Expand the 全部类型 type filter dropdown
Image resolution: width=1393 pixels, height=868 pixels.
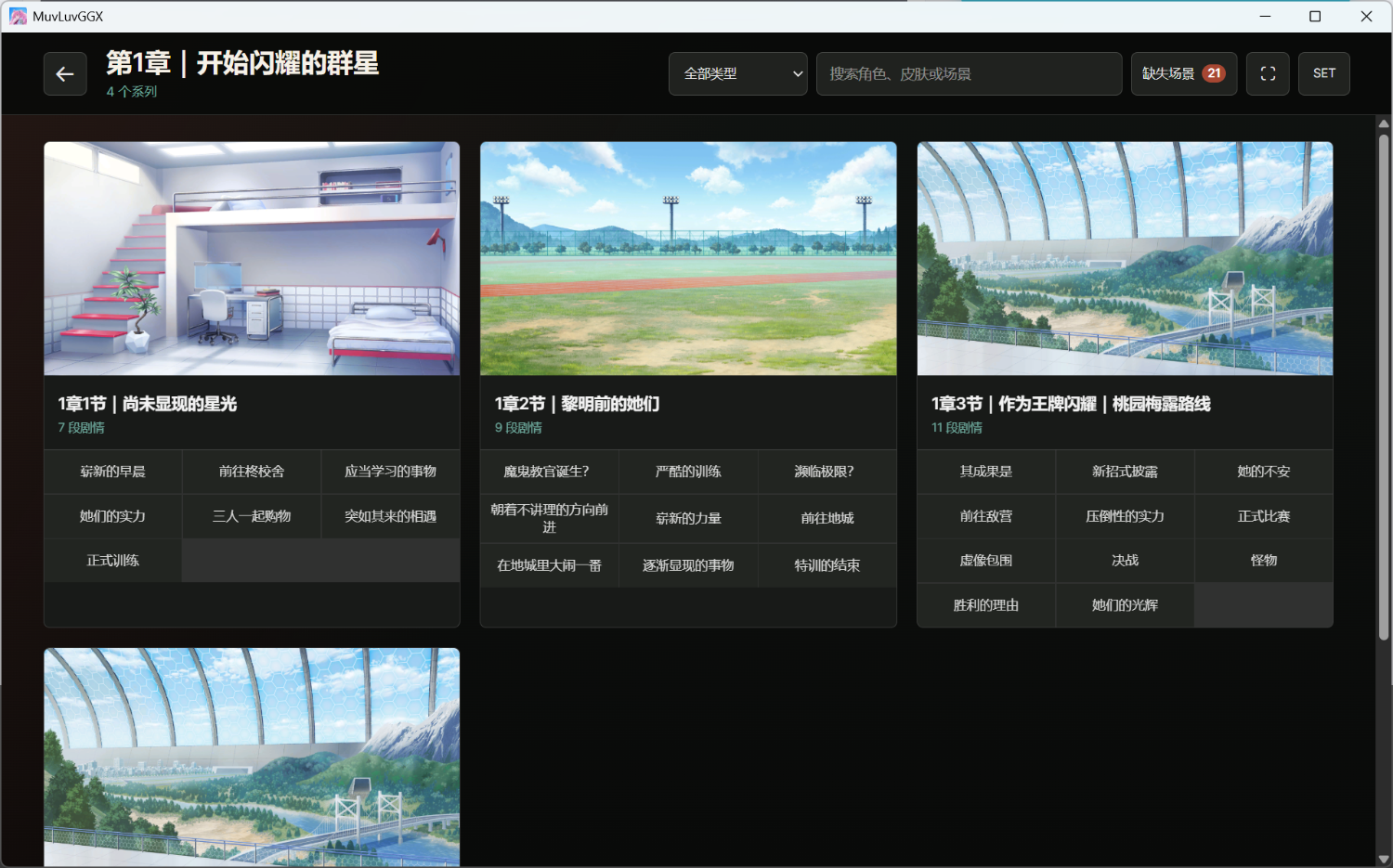point(738,73)
